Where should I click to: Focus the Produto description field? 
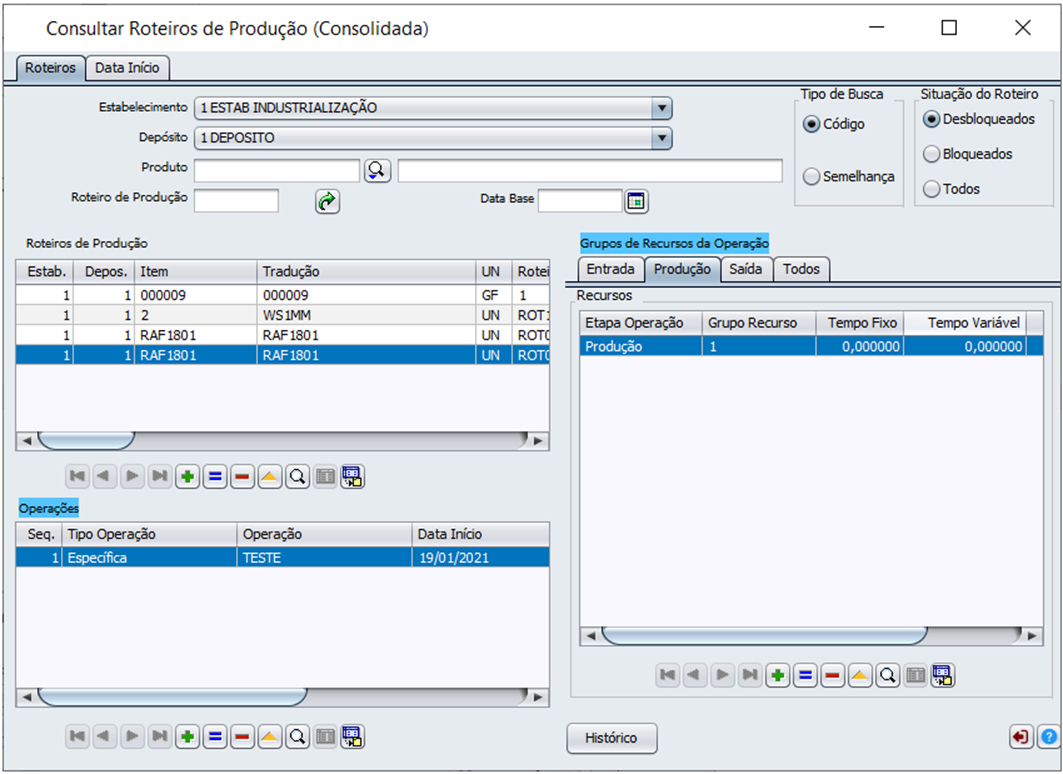590,171
